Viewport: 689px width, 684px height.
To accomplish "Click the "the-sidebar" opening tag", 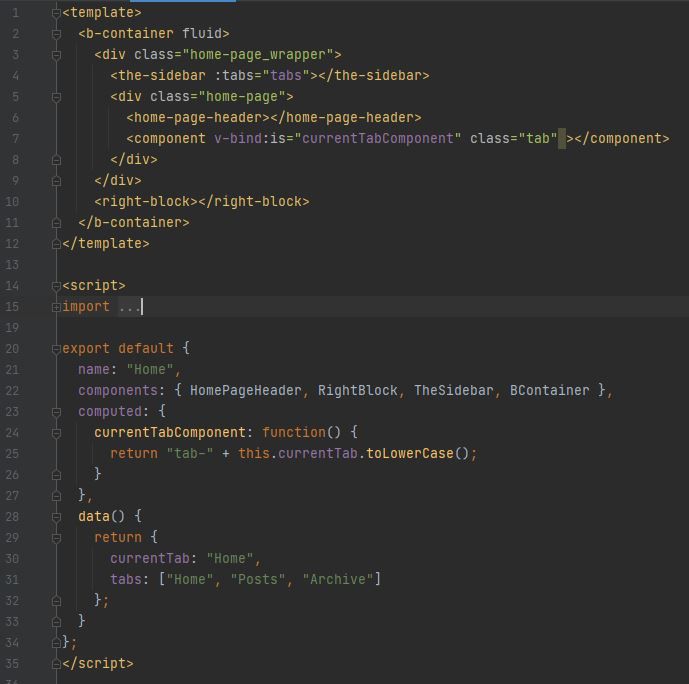I will tap(158, 76).
